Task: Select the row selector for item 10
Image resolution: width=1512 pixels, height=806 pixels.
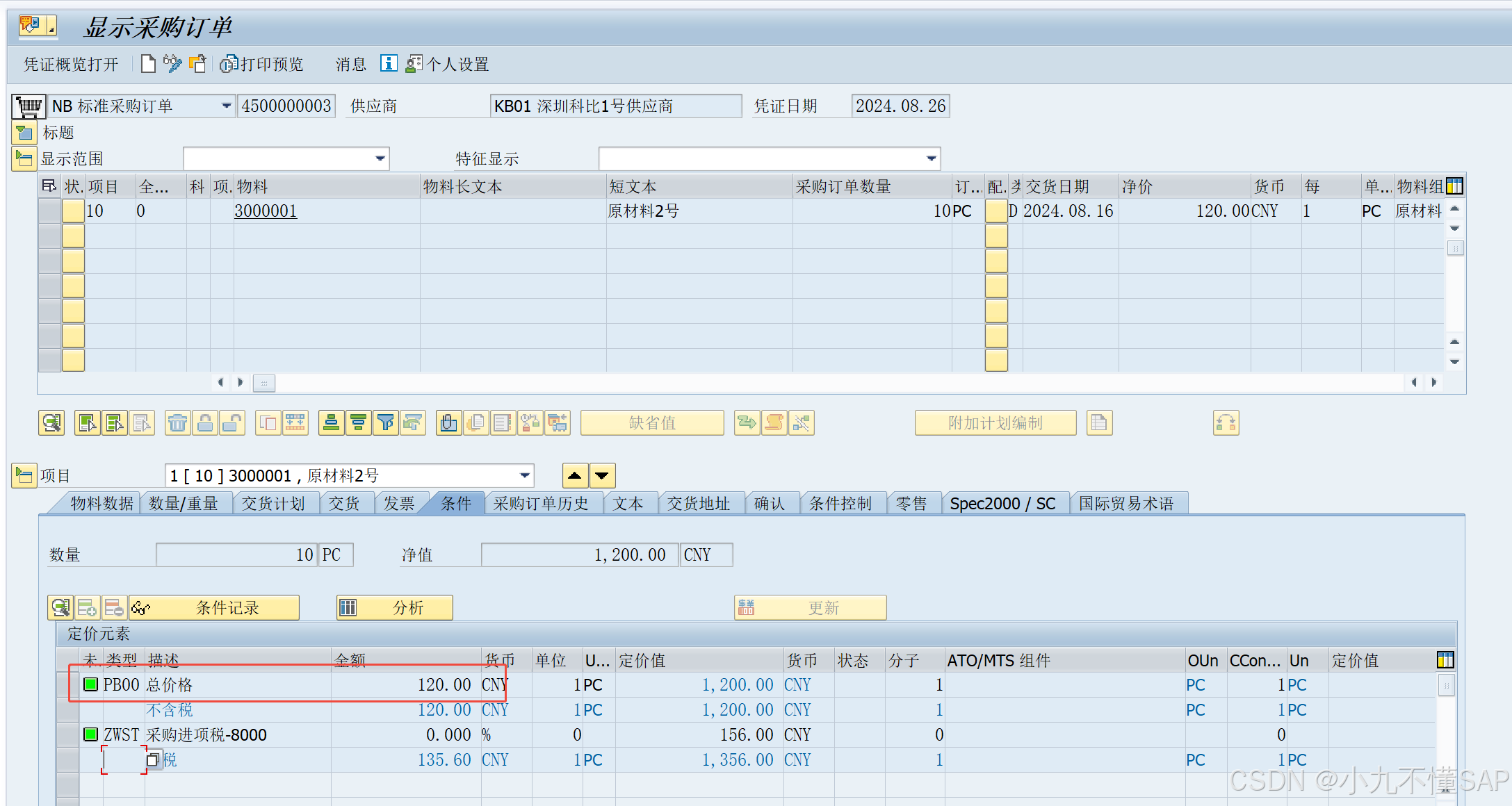Action: (x=49, y=211)
